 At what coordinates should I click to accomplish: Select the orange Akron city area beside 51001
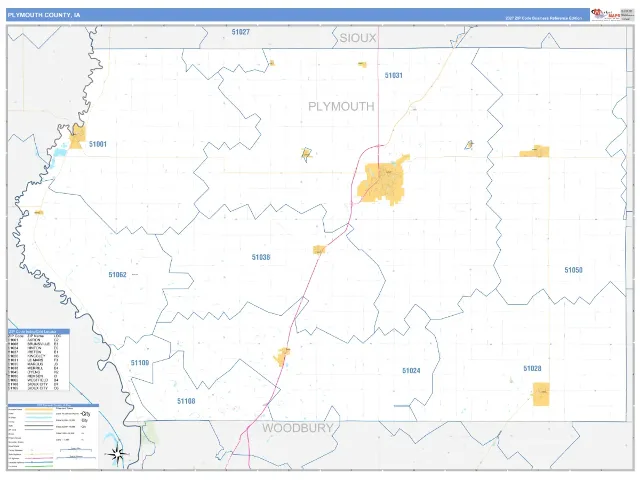tap(77, 136)
